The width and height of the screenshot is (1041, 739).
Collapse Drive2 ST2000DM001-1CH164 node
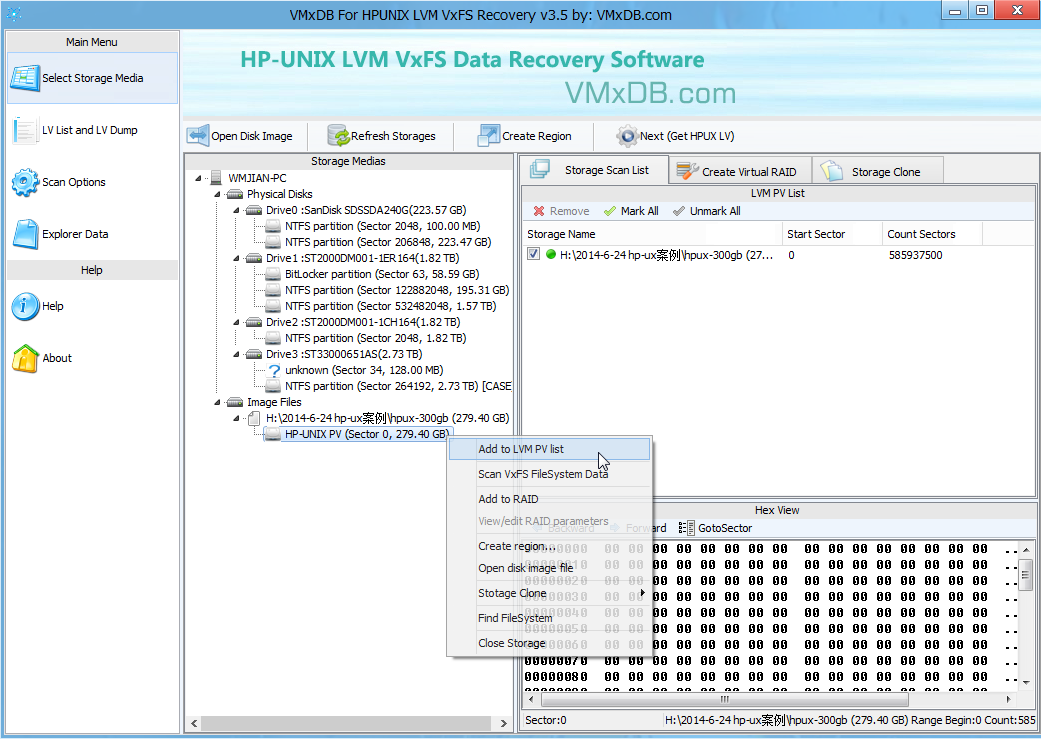[236, 322]
